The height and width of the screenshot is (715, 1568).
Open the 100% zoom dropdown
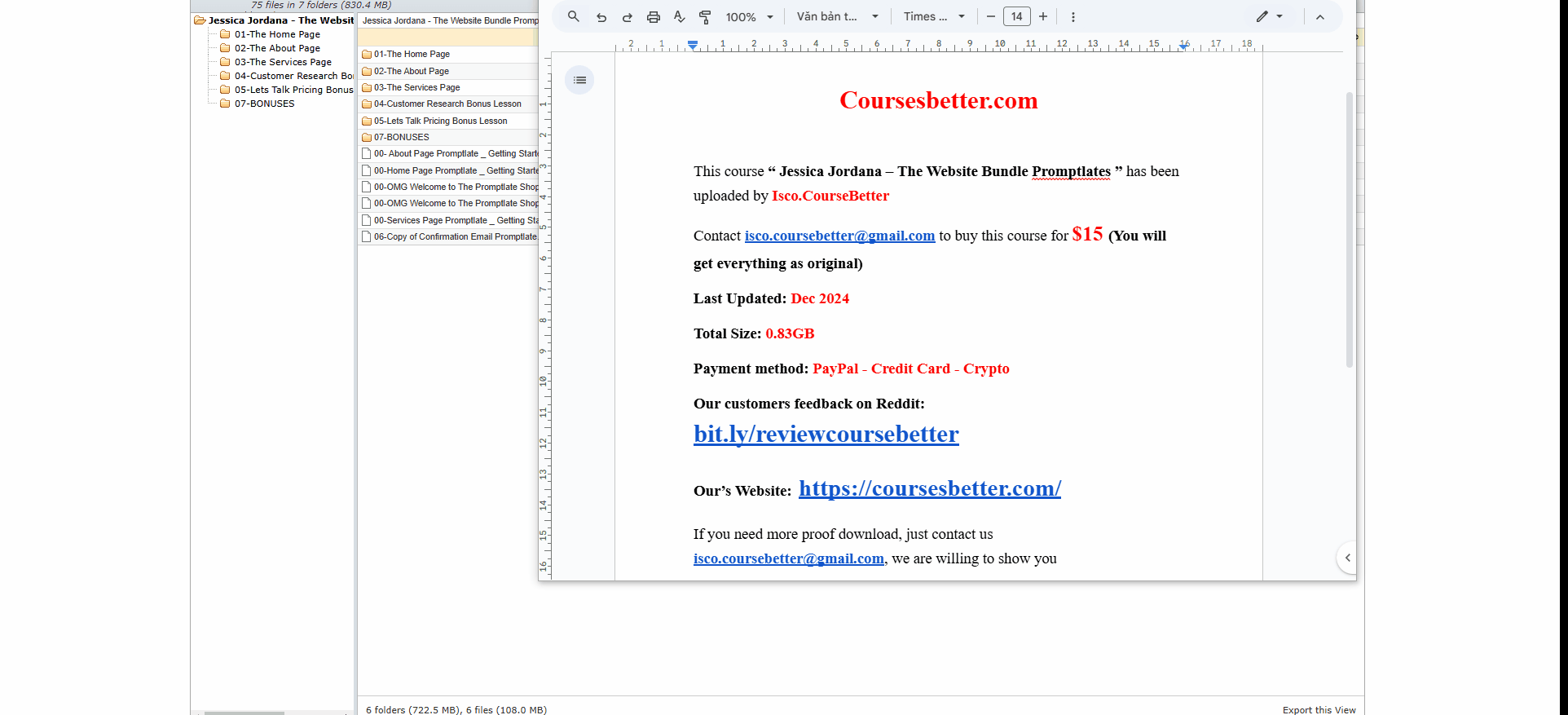749,17
